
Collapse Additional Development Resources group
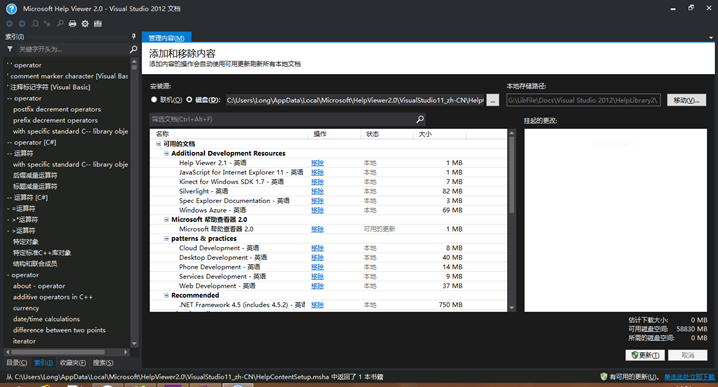166,153
